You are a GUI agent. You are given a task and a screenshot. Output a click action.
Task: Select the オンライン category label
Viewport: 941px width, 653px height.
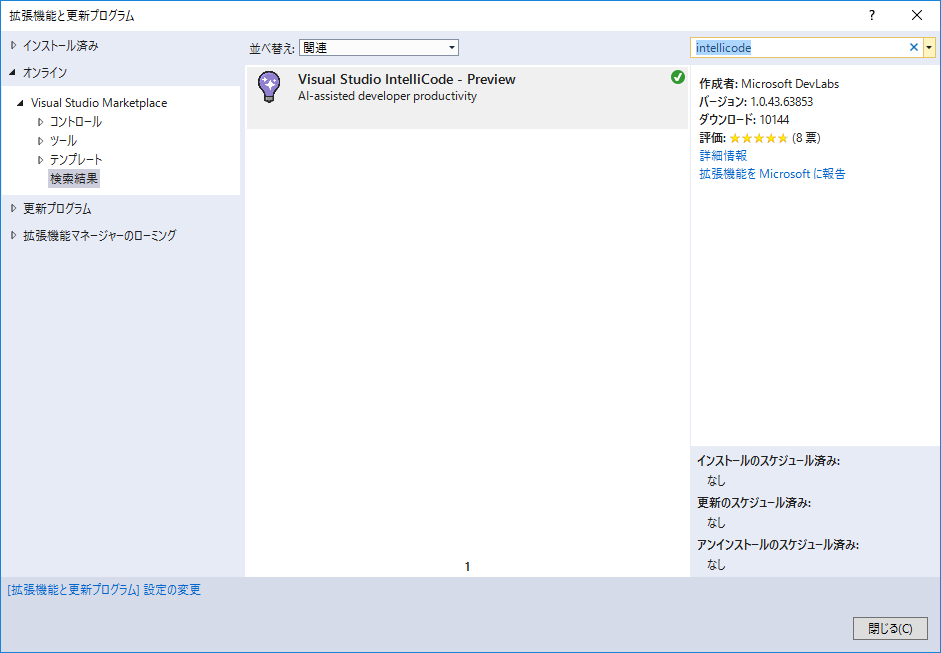pyautogui.click(x=45, y=73)
